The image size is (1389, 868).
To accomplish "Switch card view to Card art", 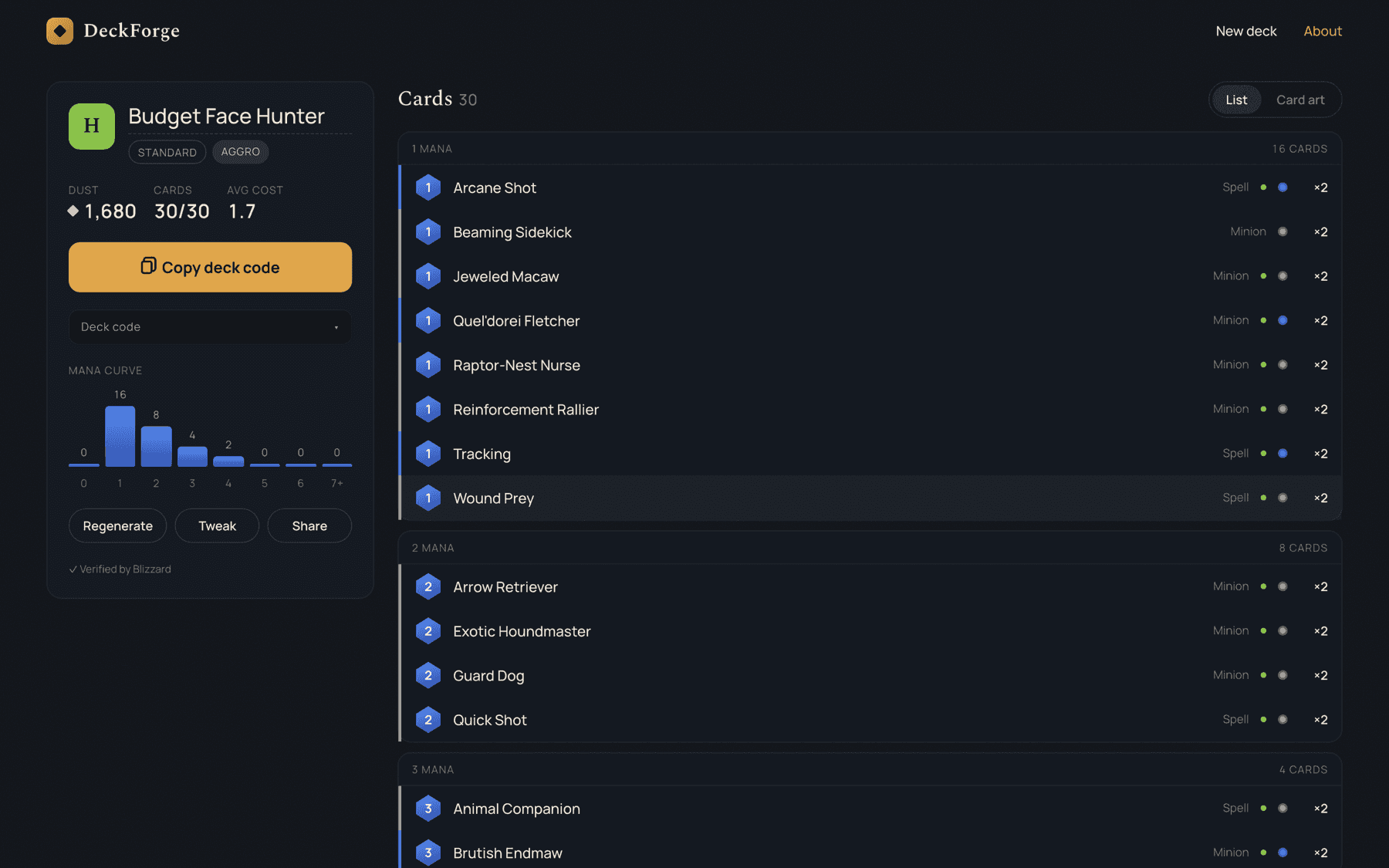I will 1300,100.
